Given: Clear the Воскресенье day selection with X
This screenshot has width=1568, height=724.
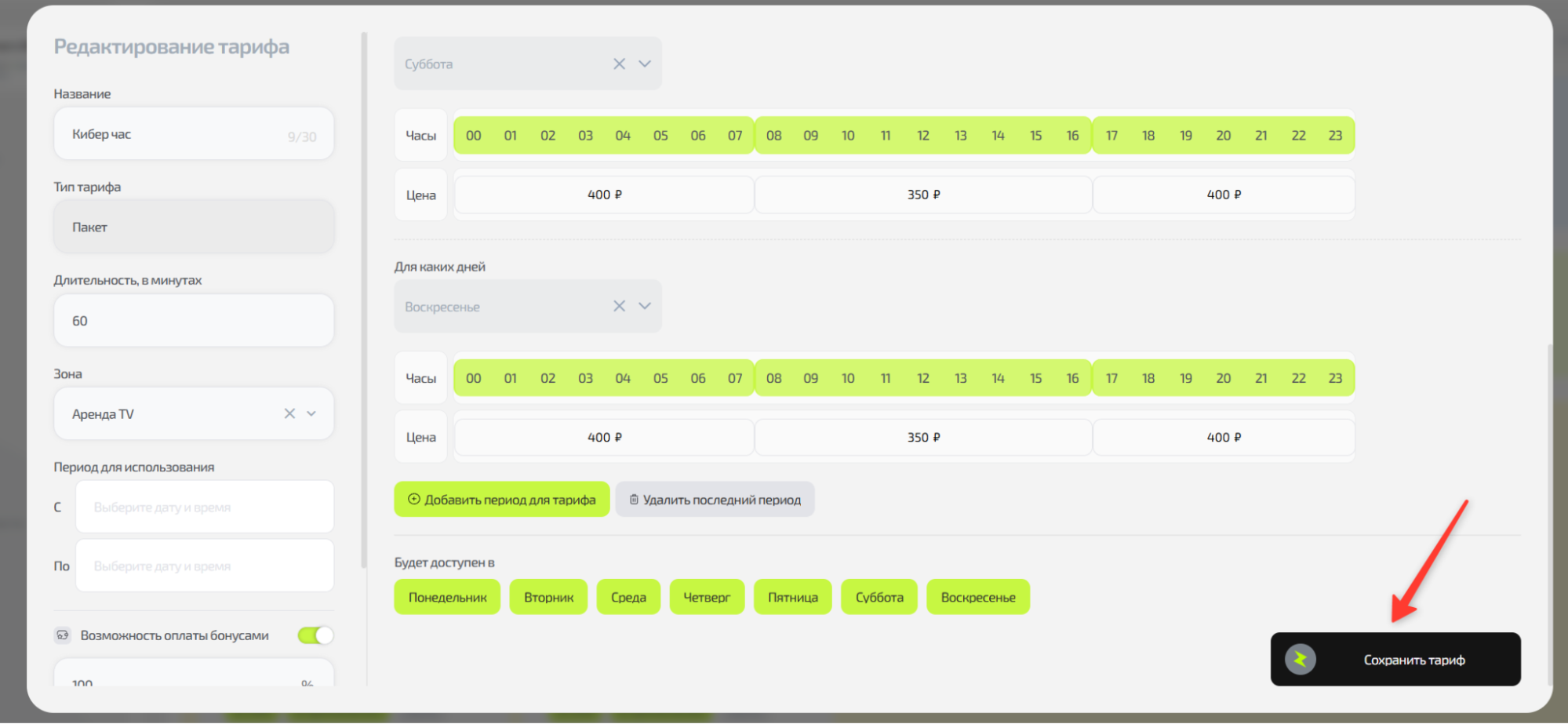Looking at the screenshot, I should [619, 306].
